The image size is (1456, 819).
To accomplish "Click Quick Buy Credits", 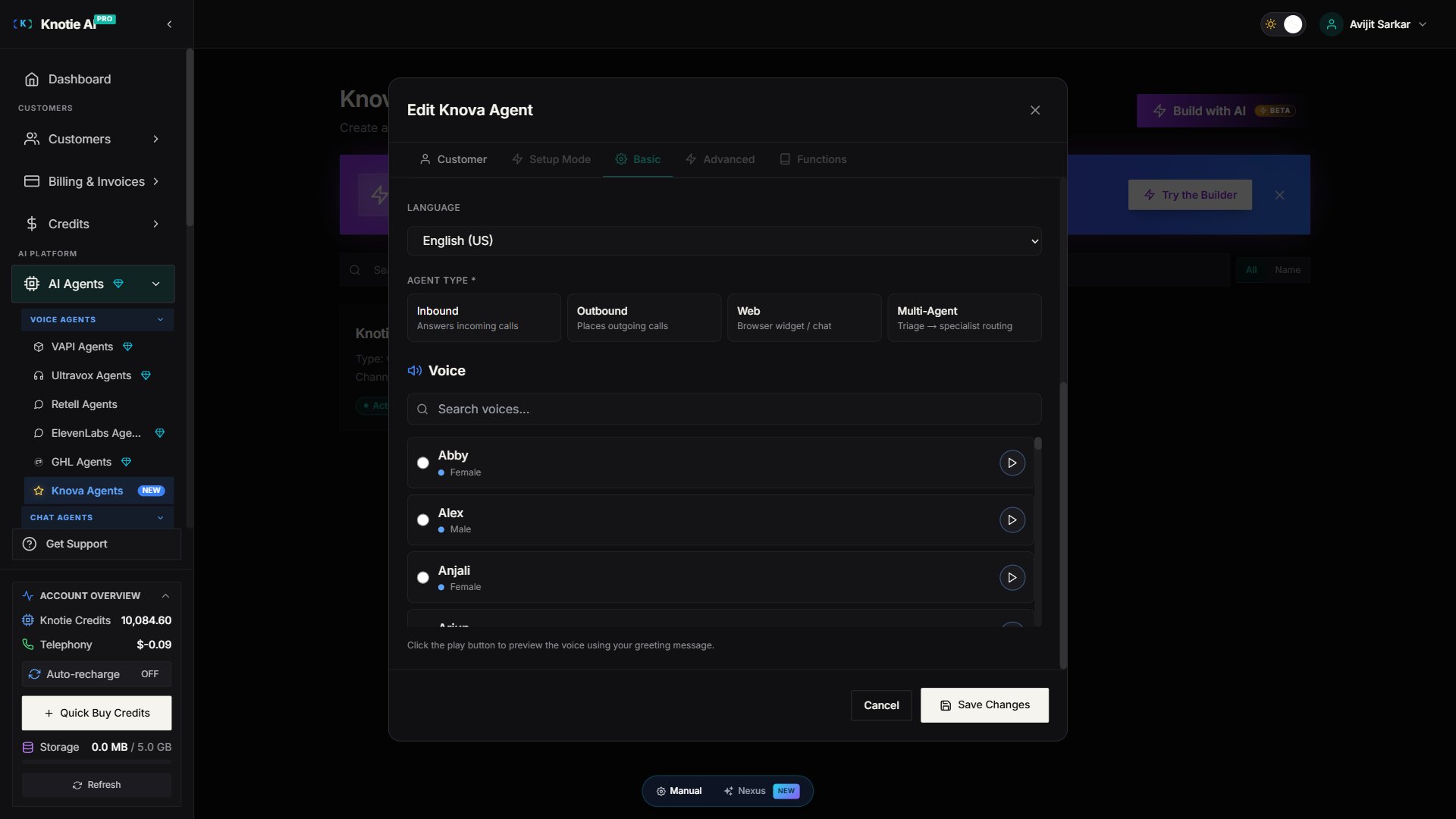I will click(x=96, y=713).
